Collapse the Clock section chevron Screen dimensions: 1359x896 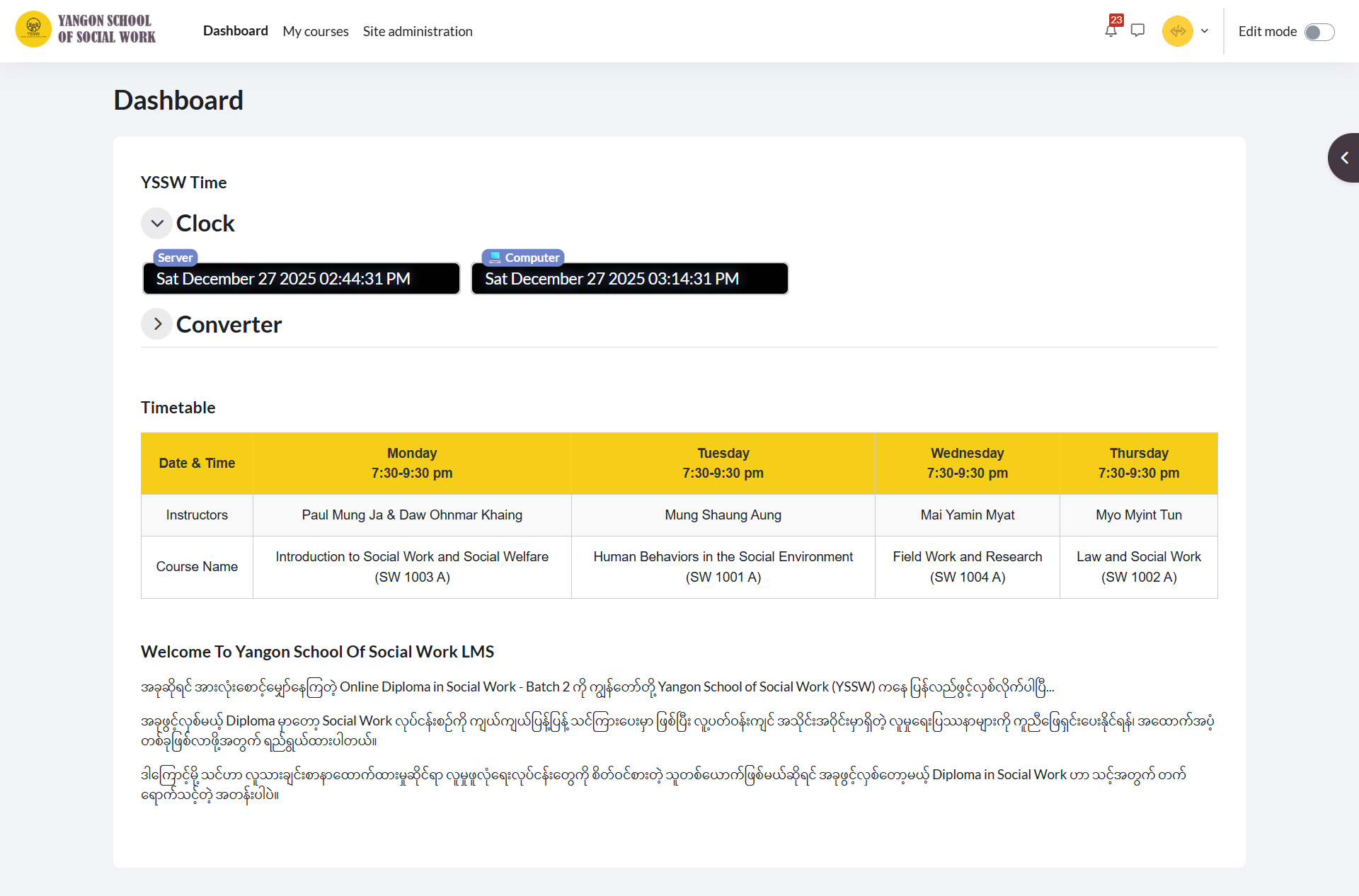[157, 224]
